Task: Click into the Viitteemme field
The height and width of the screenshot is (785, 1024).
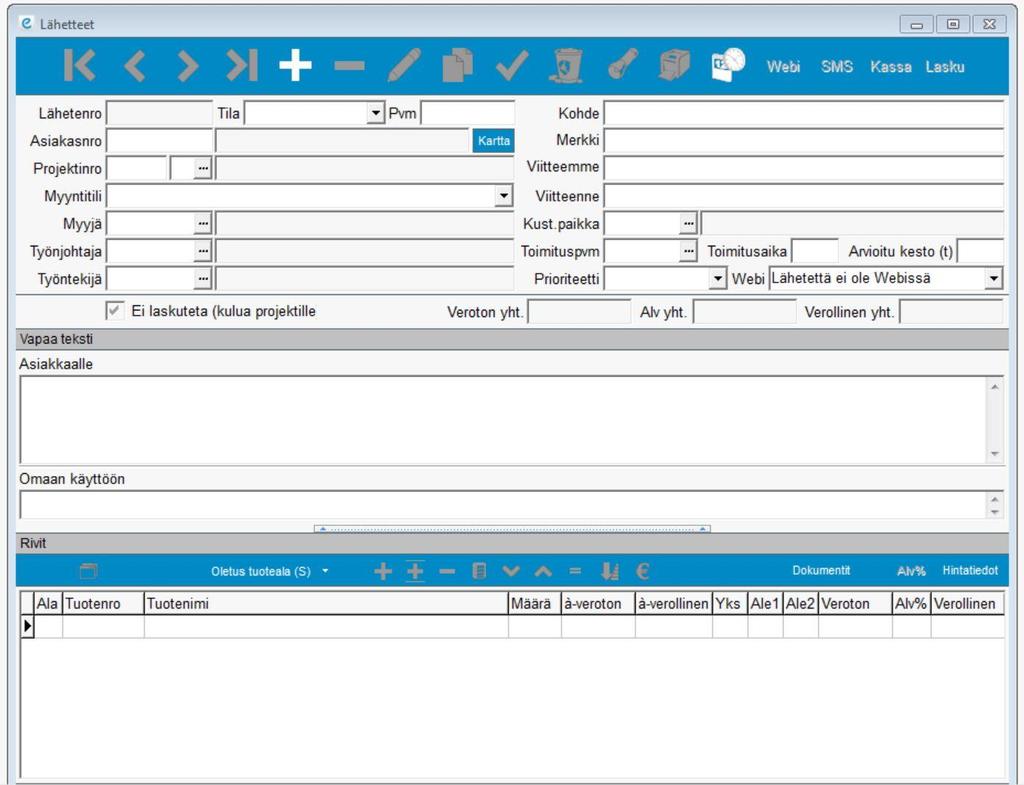Action: tap(803, 168)
